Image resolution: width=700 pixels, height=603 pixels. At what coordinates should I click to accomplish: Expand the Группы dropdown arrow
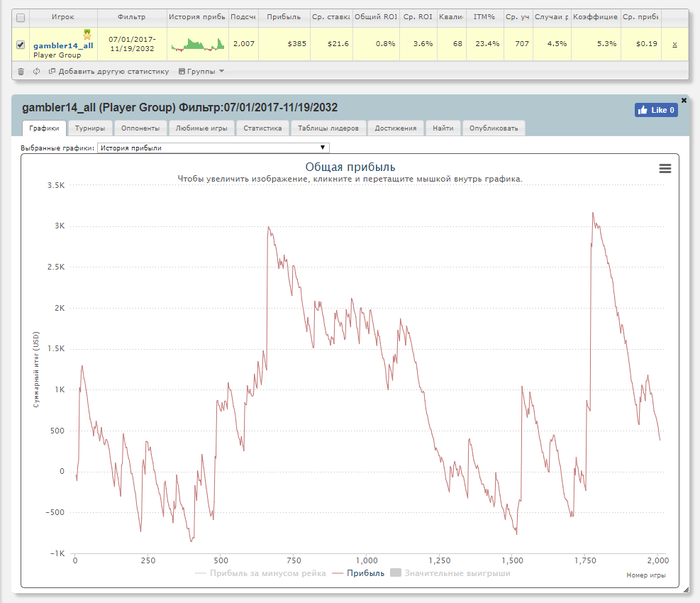(x=221, y=71)
